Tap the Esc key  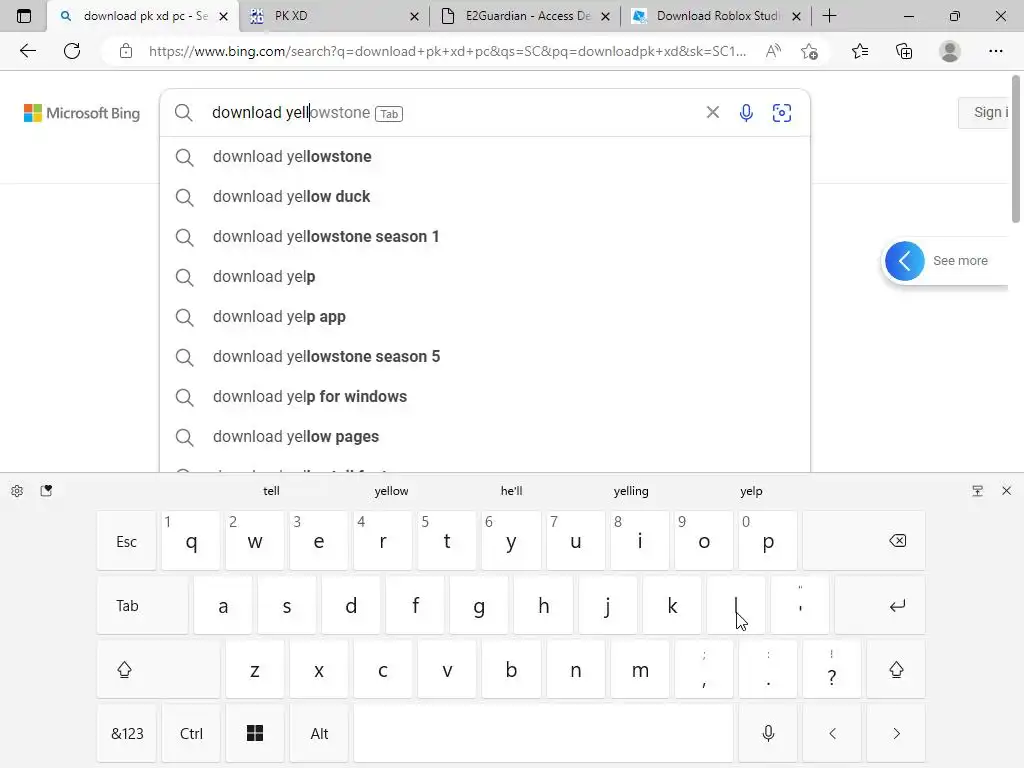(127, 541)
